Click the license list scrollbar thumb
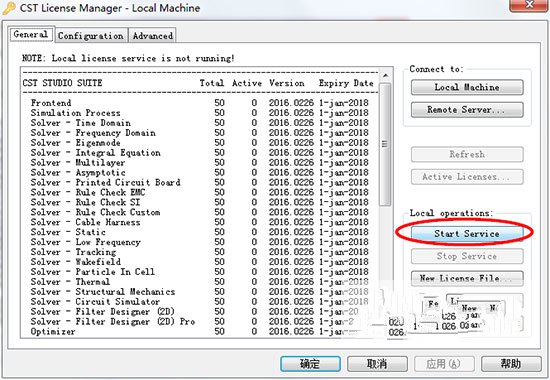 point(385,144)
